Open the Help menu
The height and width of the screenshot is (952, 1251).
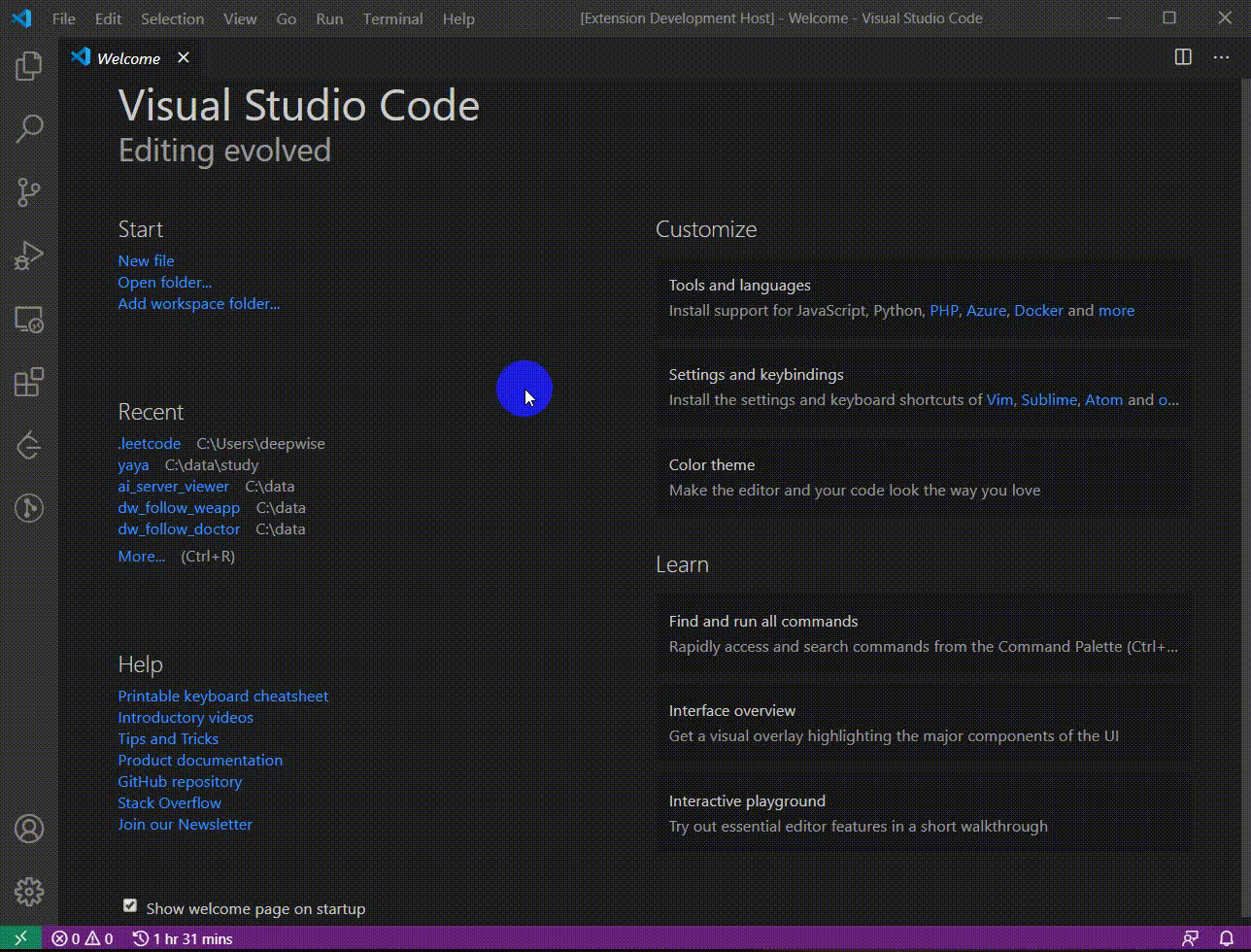point(458,18)
